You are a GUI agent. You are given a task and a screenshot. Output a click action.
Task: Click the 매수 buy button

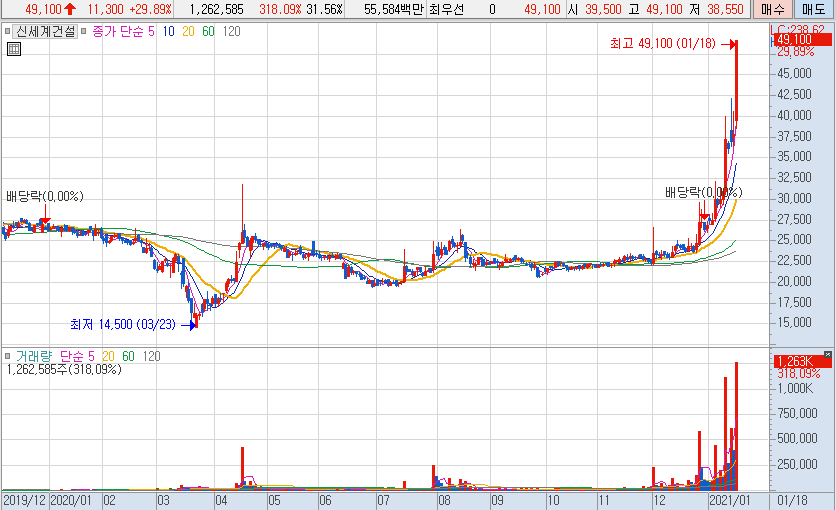pyautogui.click(x=773, y=9)
